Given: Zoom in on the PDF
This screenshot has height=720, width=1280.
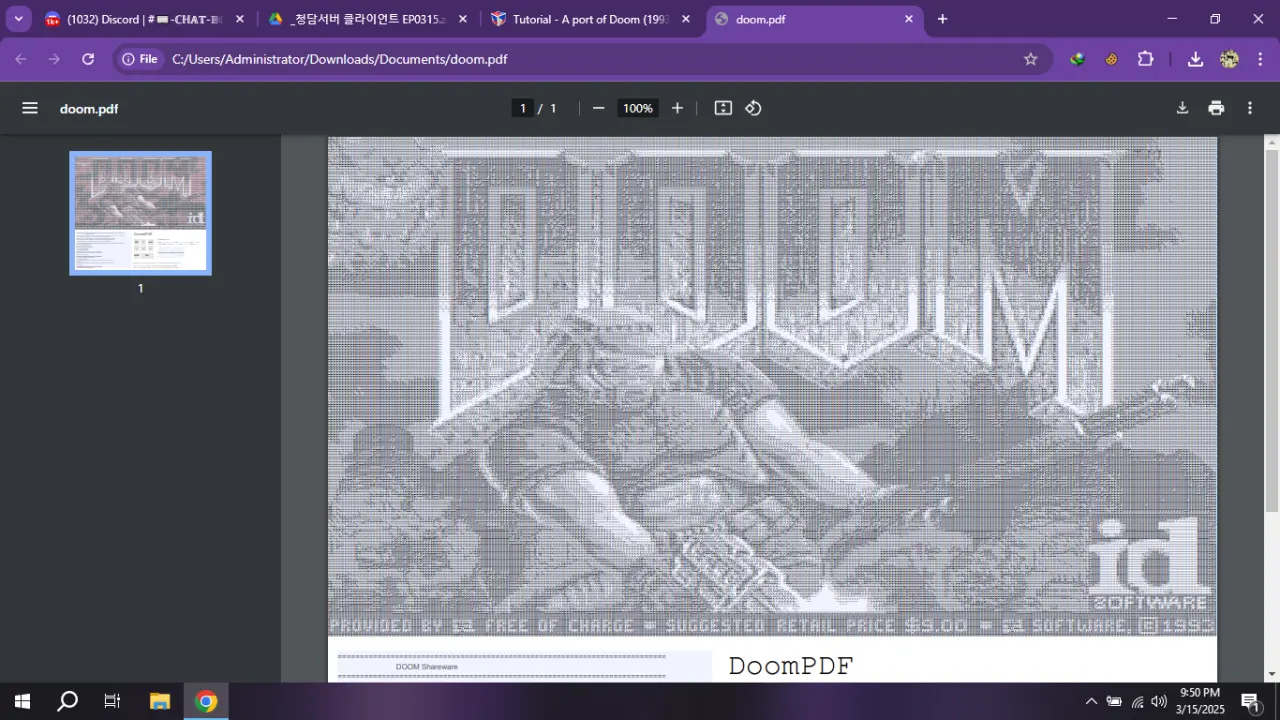Looking at the screenshot, I should [x=677, y=108].
